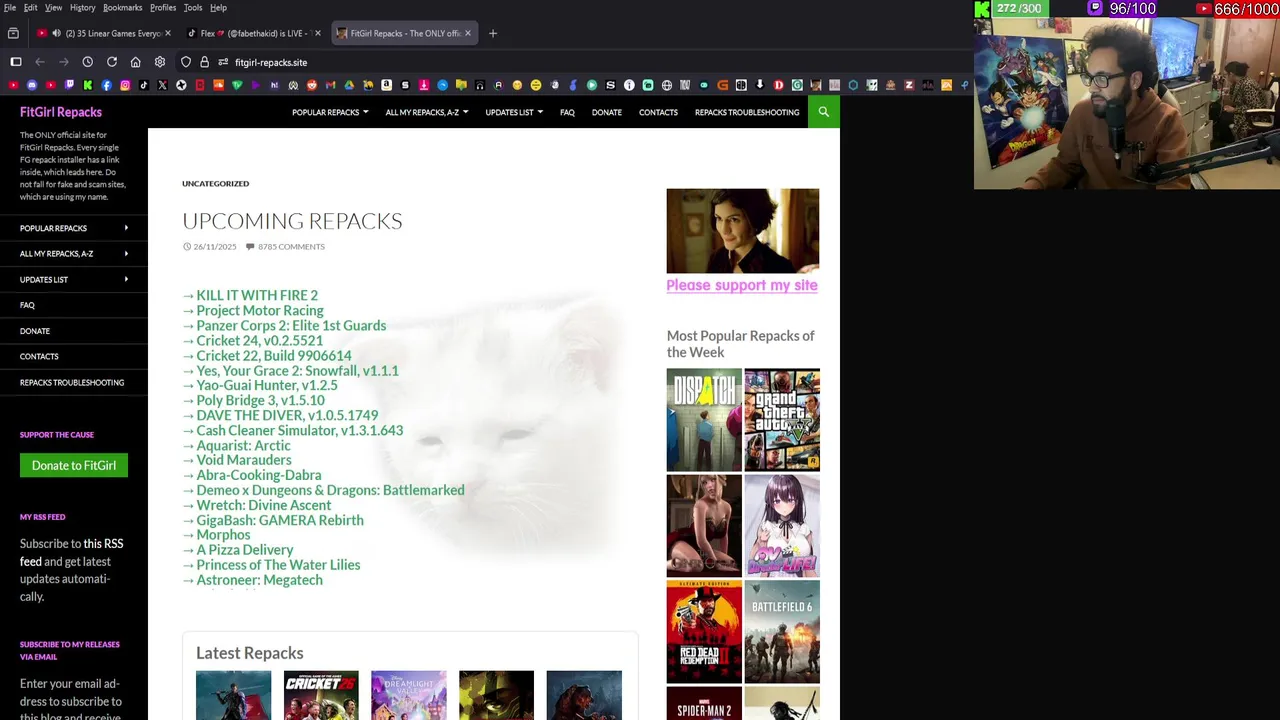Open Red Dead Redemption II repack thumbnail
The height and width of the screenshot is (720, 1280).
pyautogui.click(x=704, y=632)
